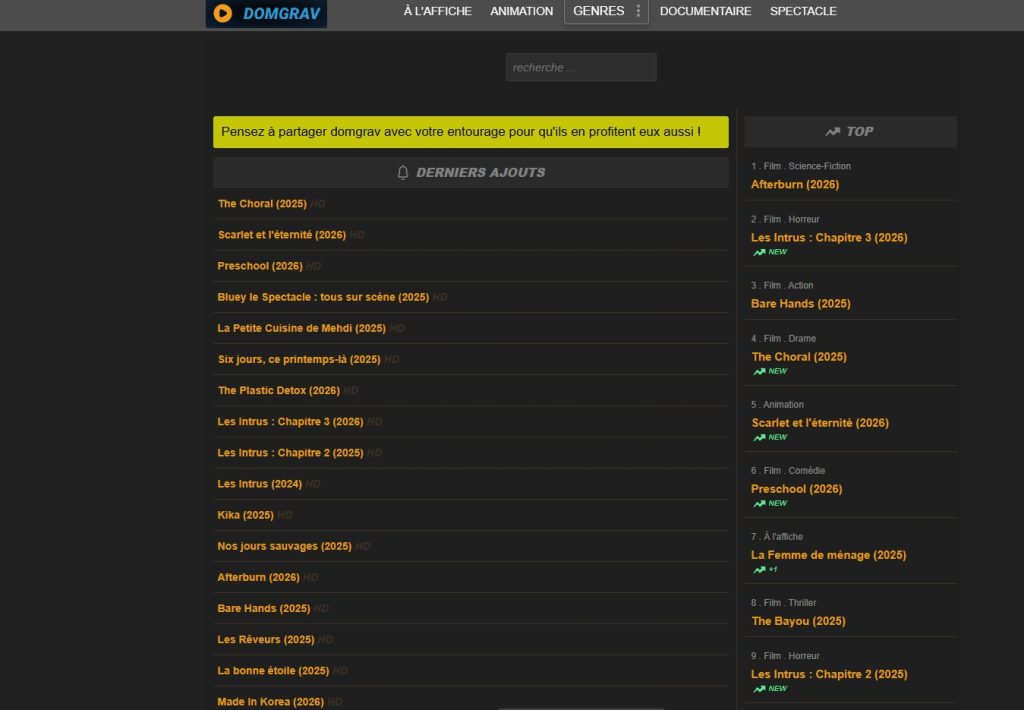Viewport: 1024px width, 710px height.
Task: Open The Plastic Detox (2026) link
Action: point(278,390)
